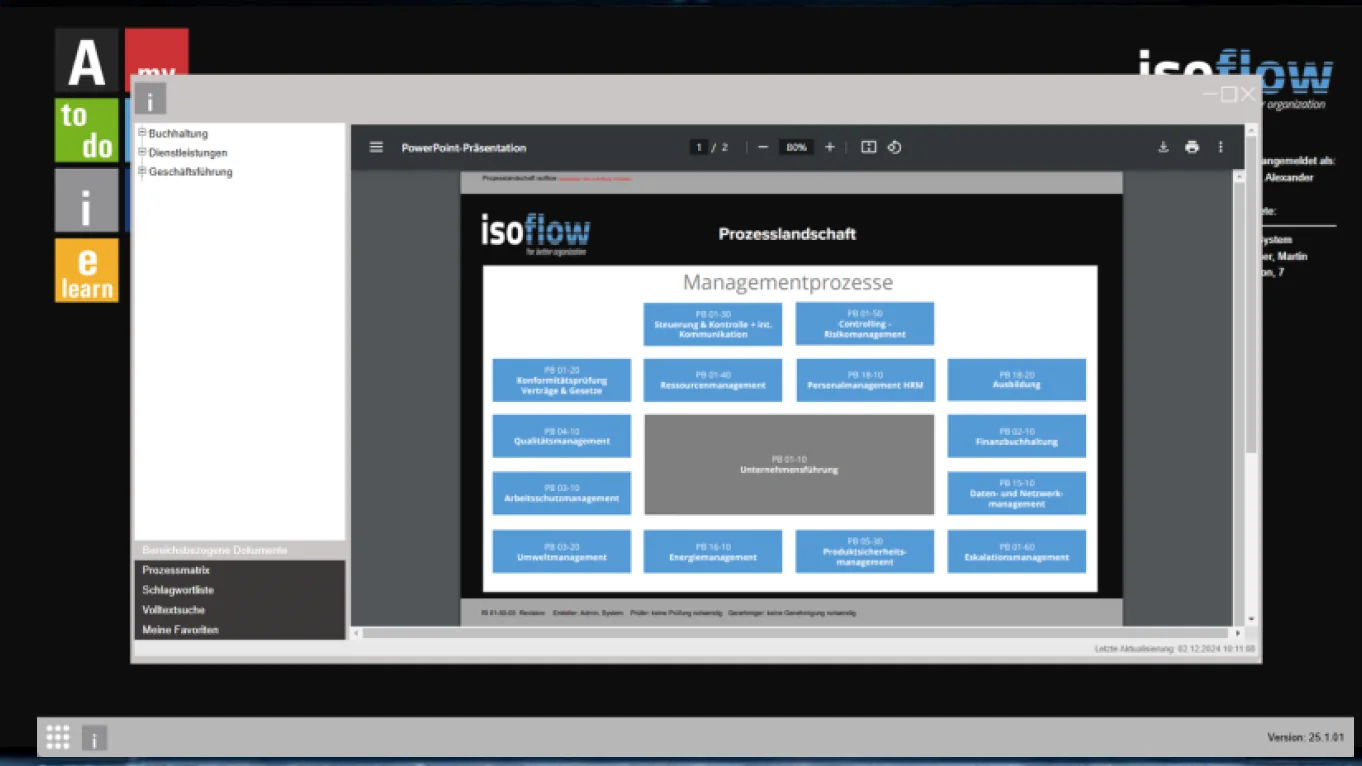Open the PB 02-10 Finanzbuchhaltung process
The image size is (1362, 766).
(x=1017, y=436)
